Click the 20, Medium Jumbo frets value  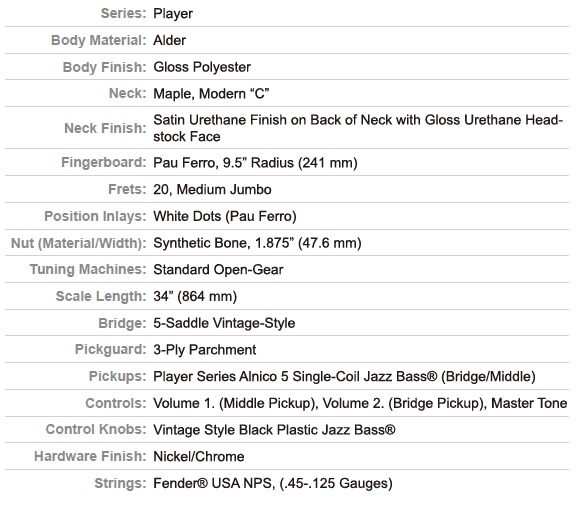coord(212,190)
